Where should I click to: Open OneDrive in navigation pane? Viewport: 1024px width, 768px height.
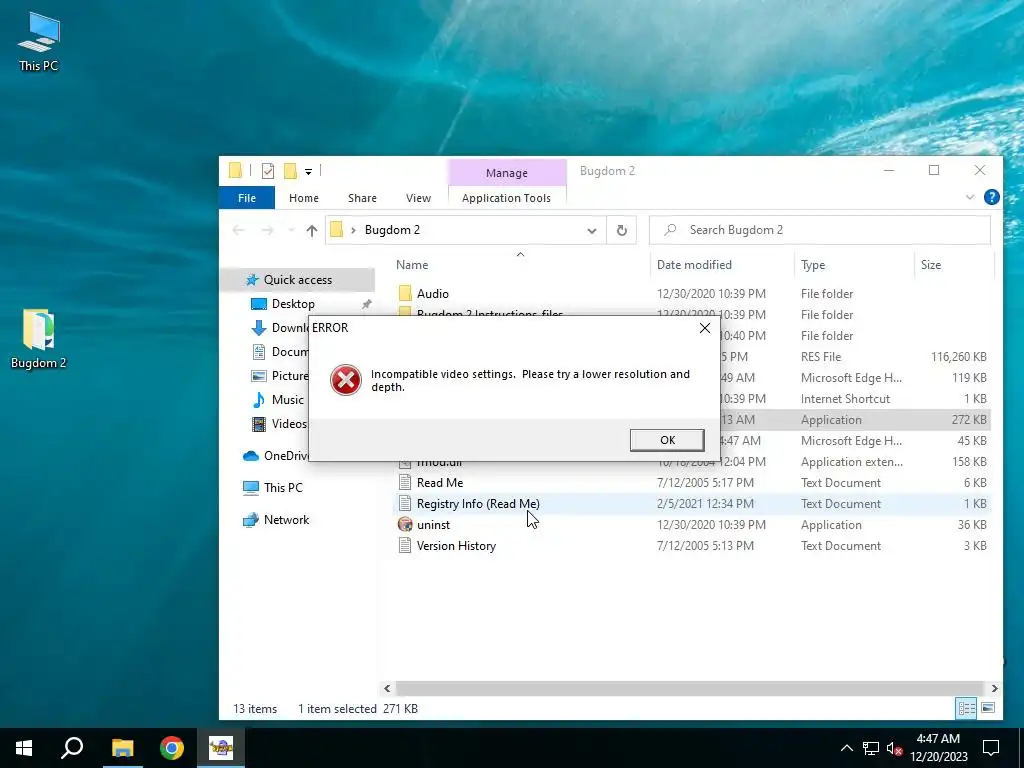tap(285, 456)
